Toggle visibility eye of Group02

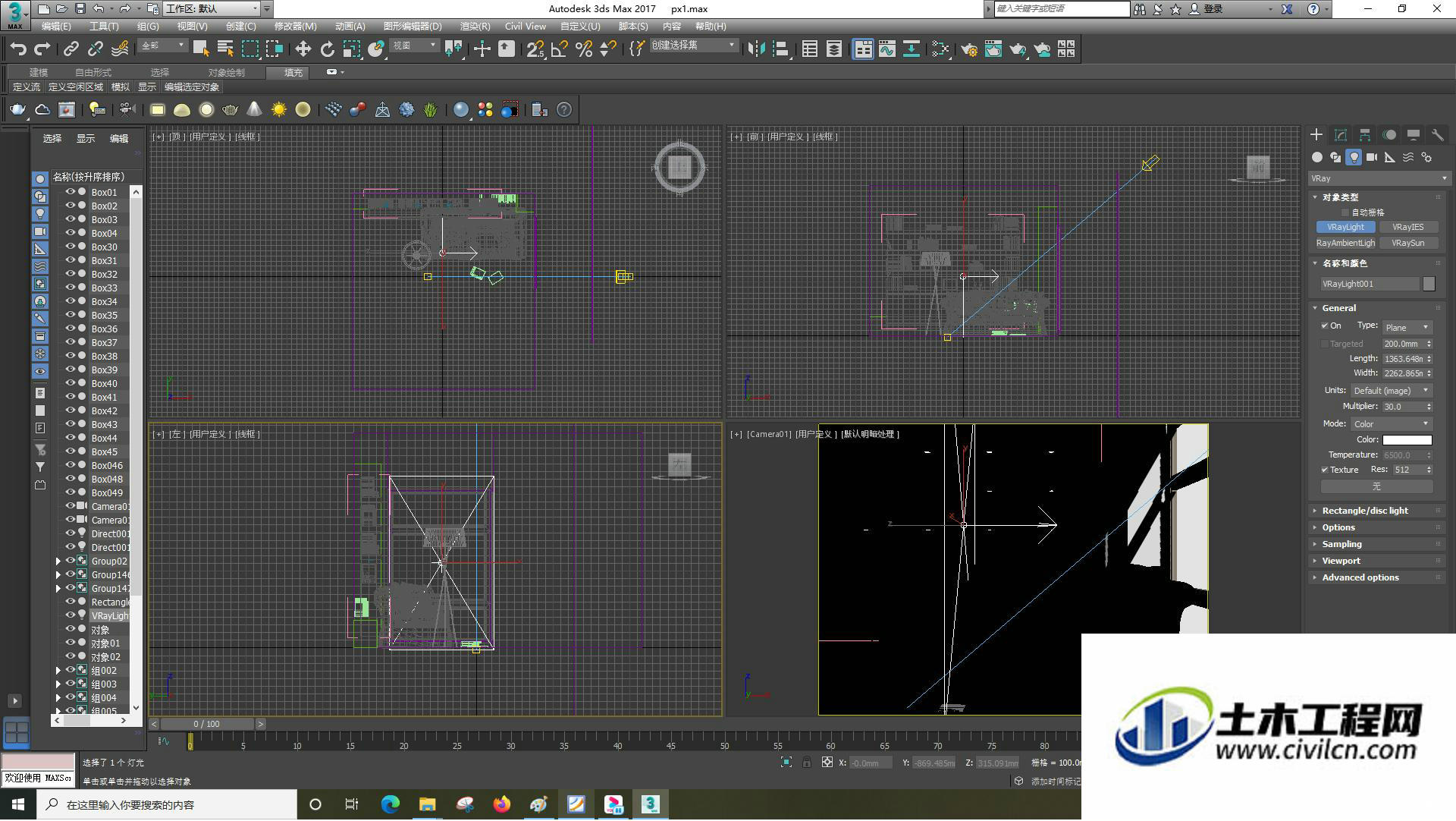(x=71, y=561)
